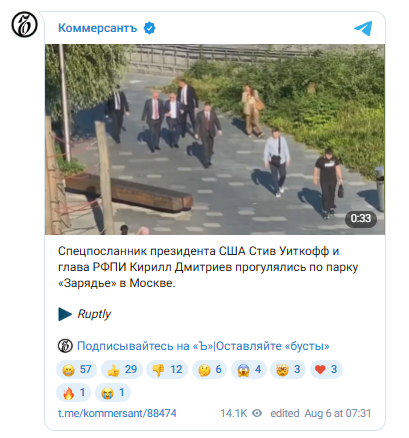Toggle the red heart reaction with 3

[x=326, y=369]
